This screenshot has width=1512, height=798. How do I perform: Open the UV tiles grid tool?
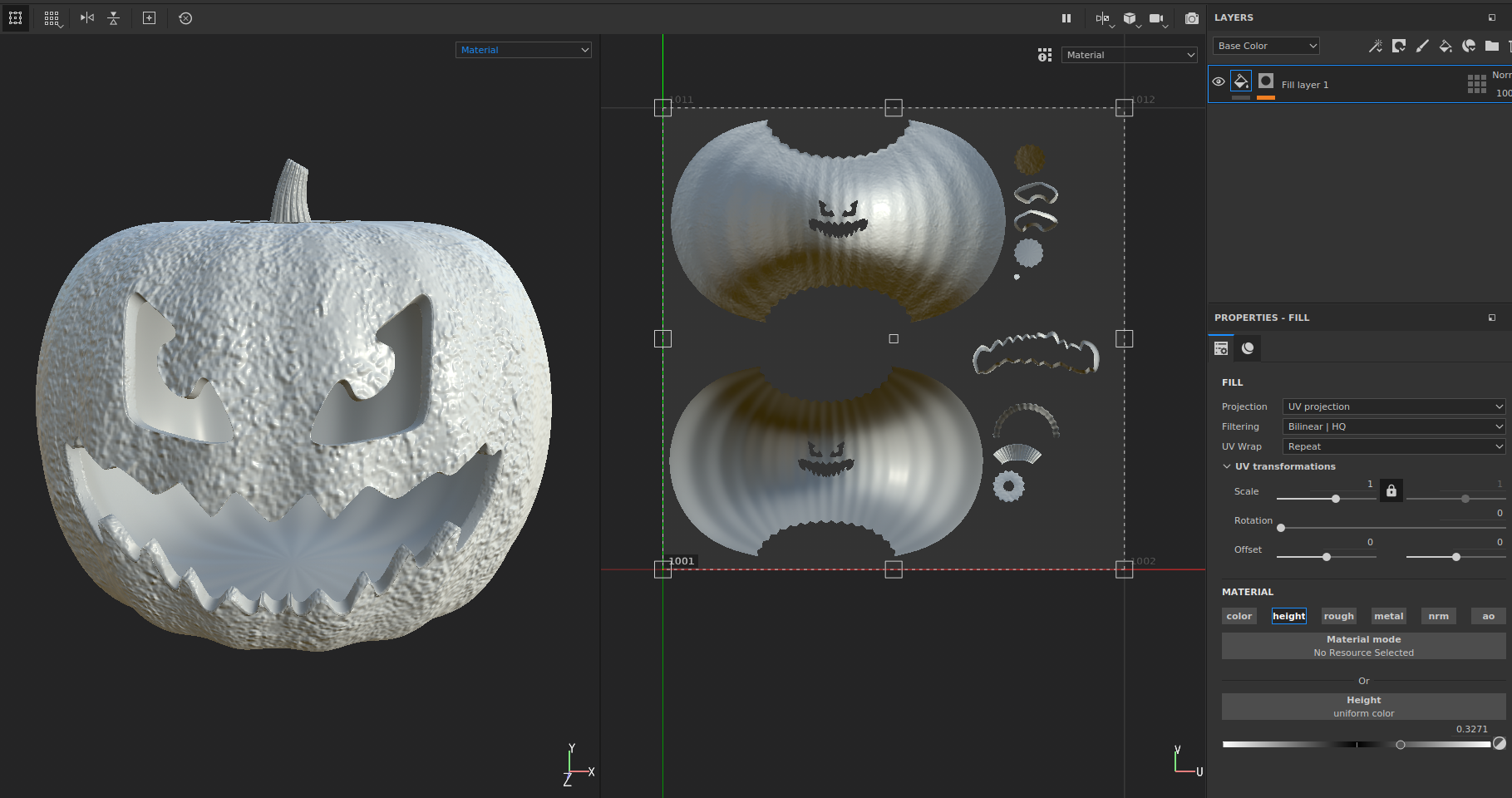tap(52, 18)
